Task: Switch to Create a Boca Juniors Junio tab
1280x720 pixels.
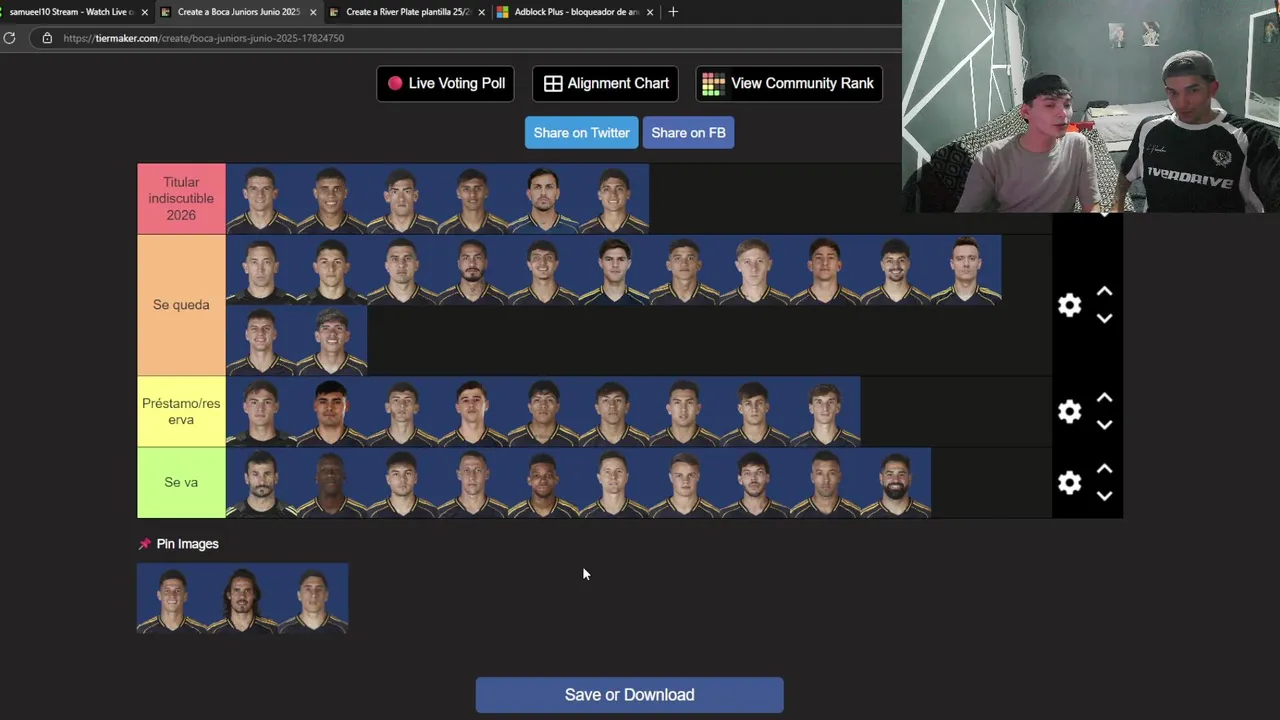Action: [238, 12]
